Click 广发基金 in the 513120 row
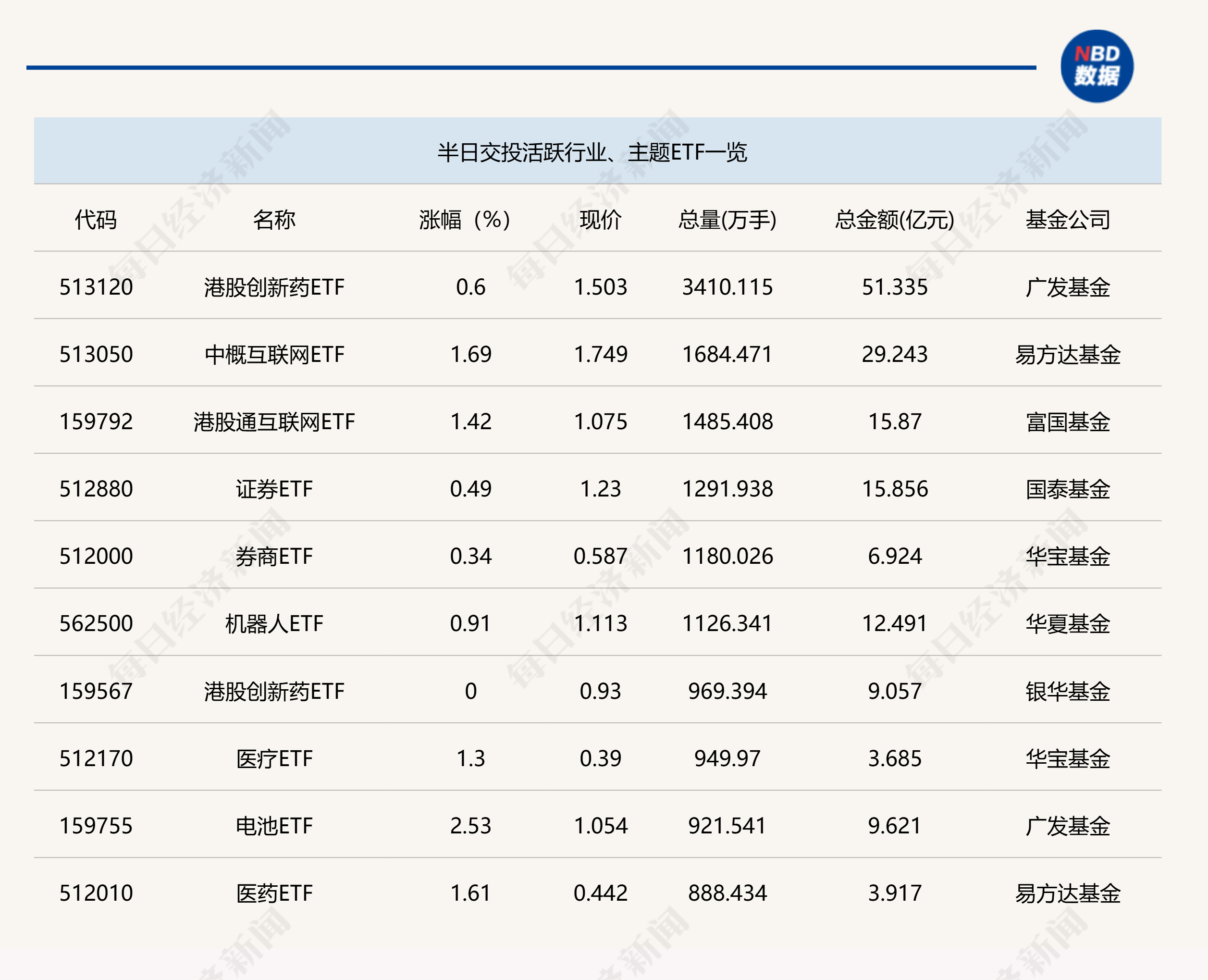The width and height of the screenshot is (1208, 980). click(x=1068, y=287)
